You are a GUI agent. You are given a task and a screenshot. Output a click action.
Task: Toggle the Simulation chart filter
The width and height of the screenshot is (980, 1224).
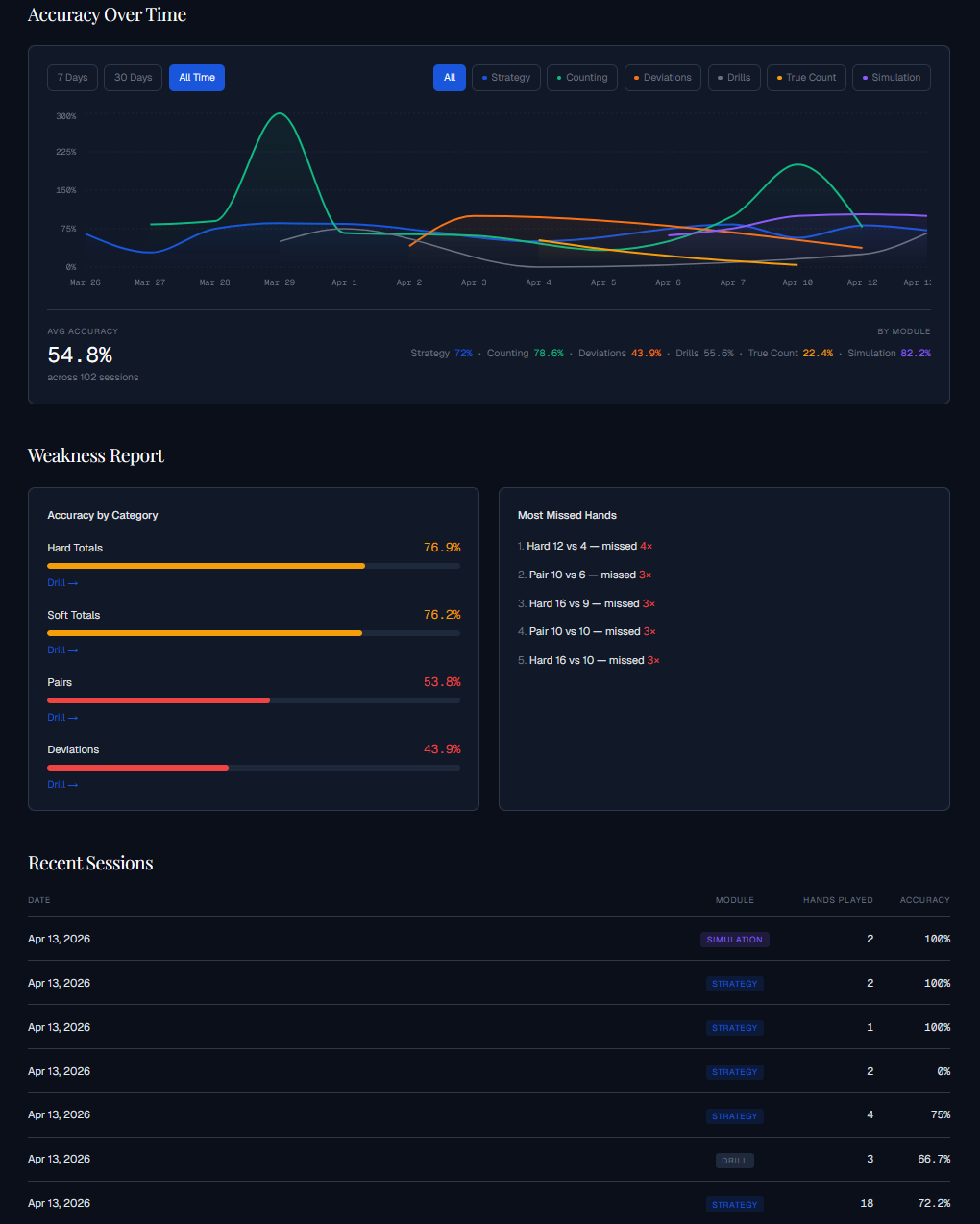(892, 78)
